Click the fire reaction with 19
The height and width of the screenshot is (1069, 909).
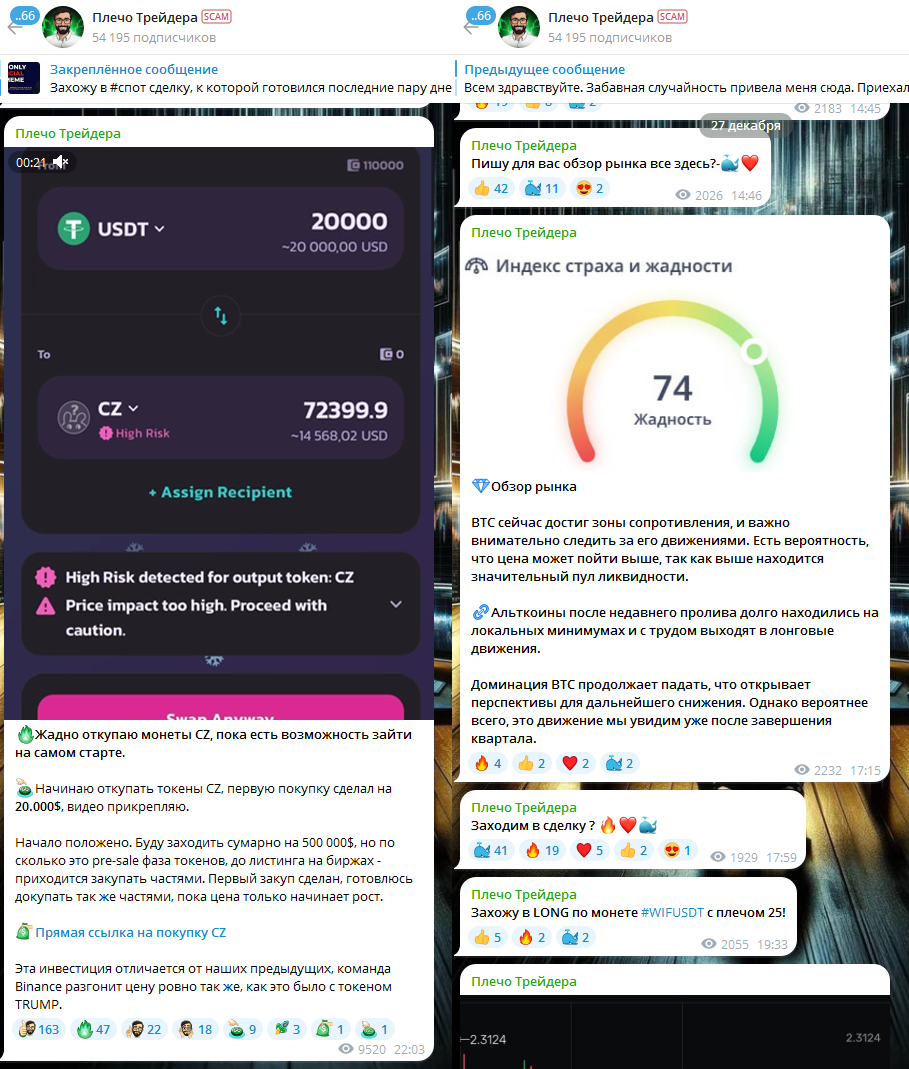tap(542, 850)
